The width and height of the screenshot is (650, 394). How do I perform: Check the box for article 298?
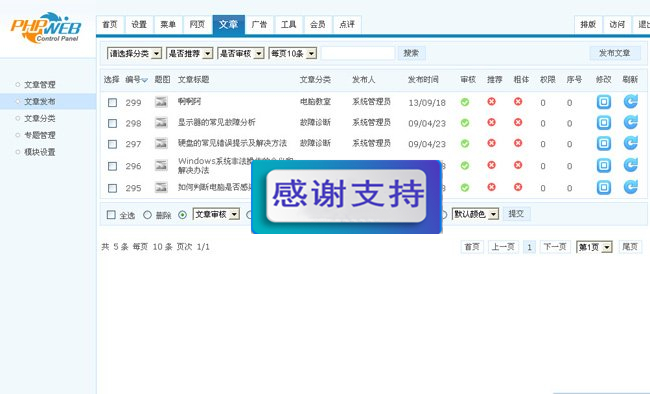(x=112, y=123)
